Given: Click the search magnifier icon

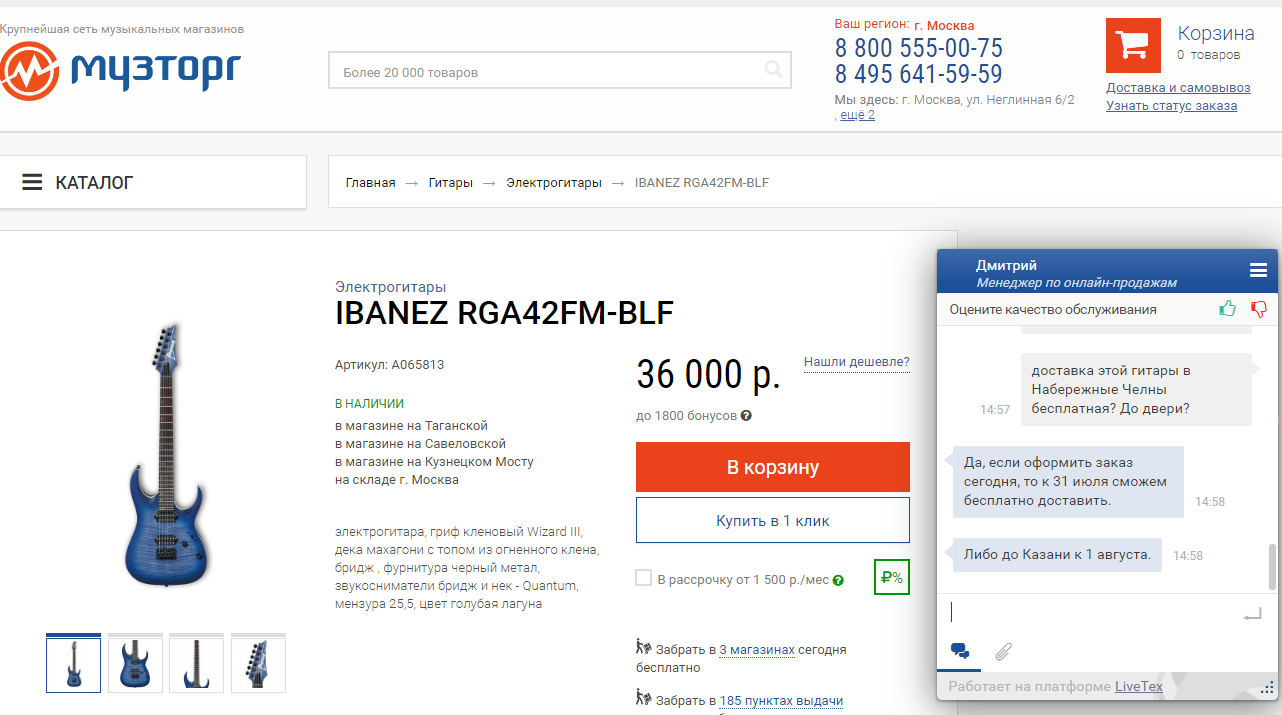Looking at the screenshot, I should (774, 70).
